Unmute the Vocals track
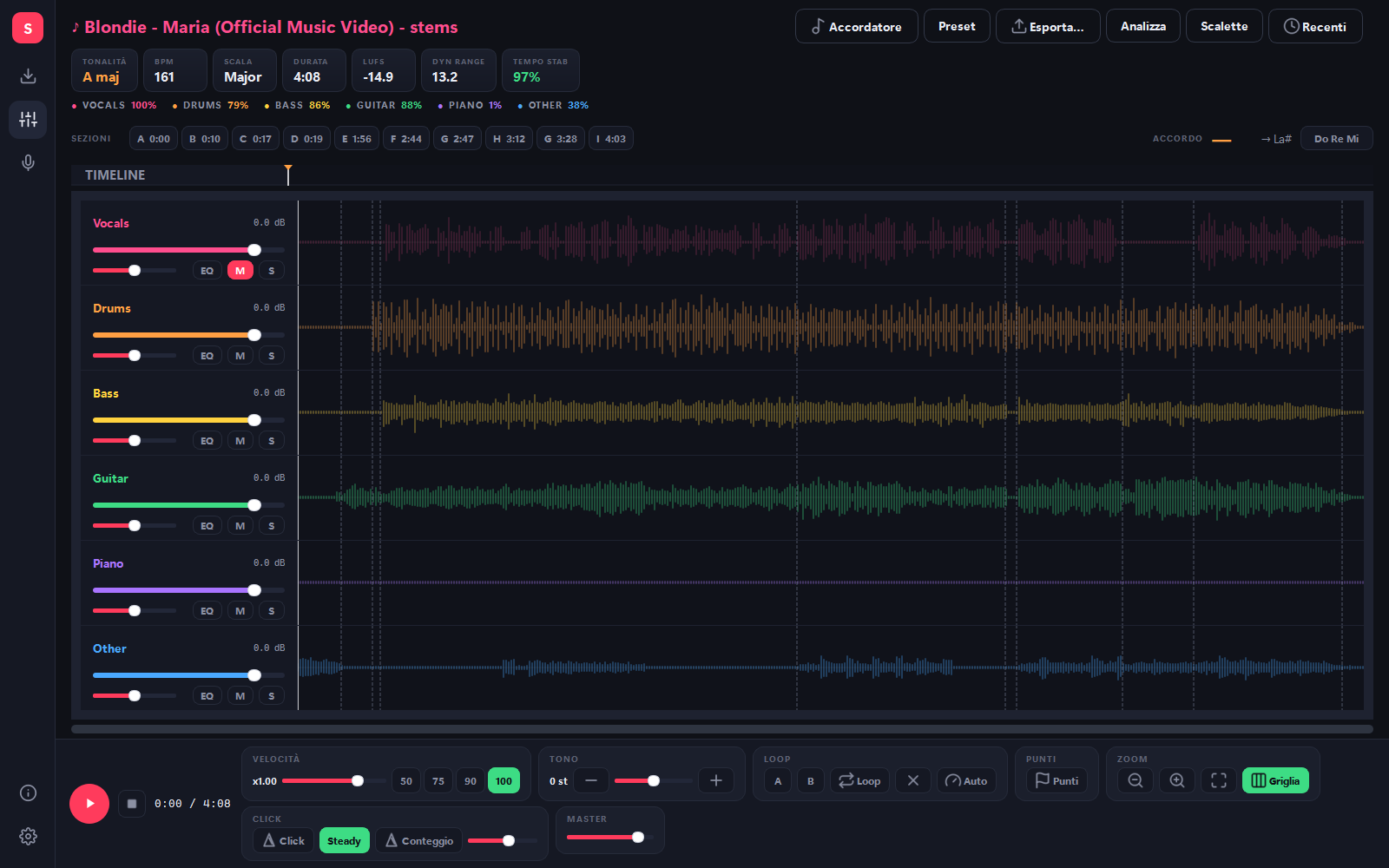The height and width of the screenshot is (868, 1389). pos(240,271)
